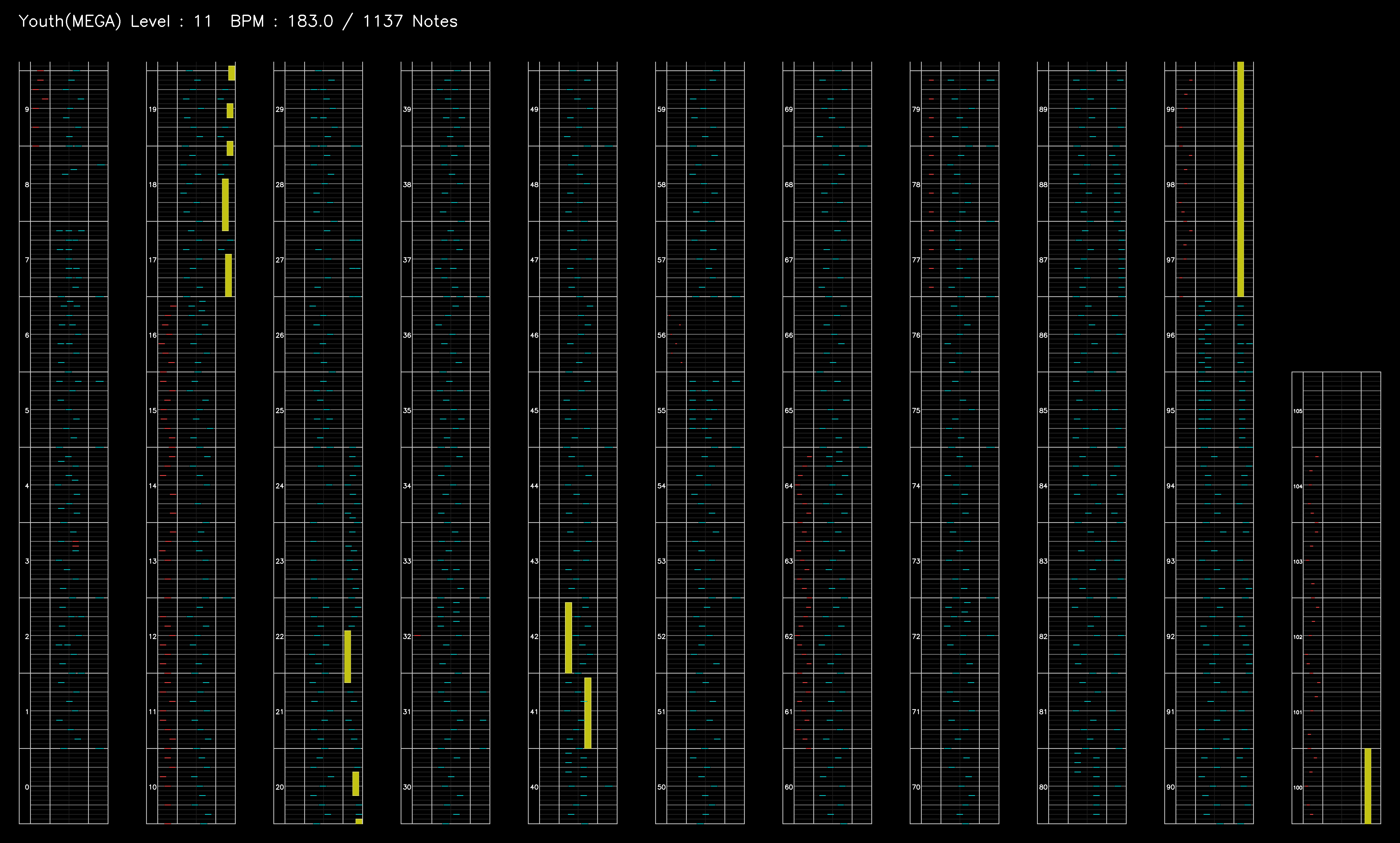This screenshot has height=843, width=1400.
Task: Click the measure "10" label
Action: pos(153,787)
